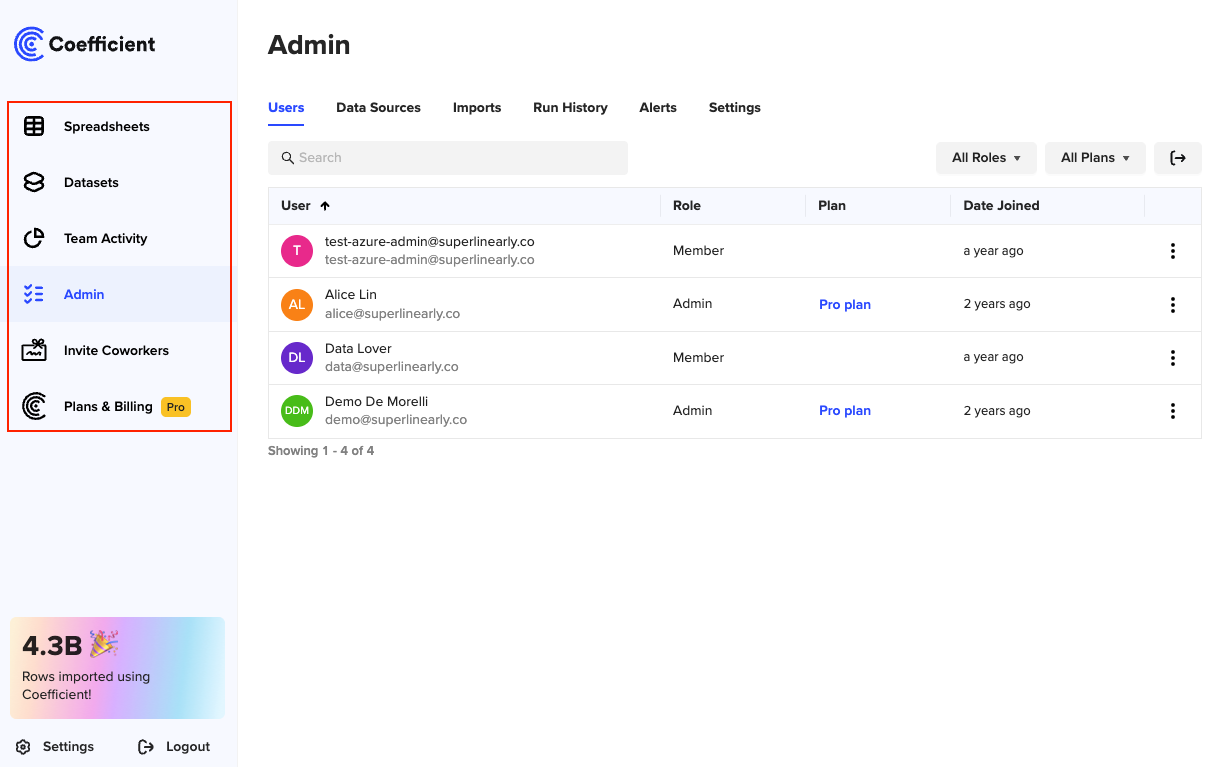Expand the All Plans dropdown
This screenshot has width=1209, height=767.
coord(1094,158)
